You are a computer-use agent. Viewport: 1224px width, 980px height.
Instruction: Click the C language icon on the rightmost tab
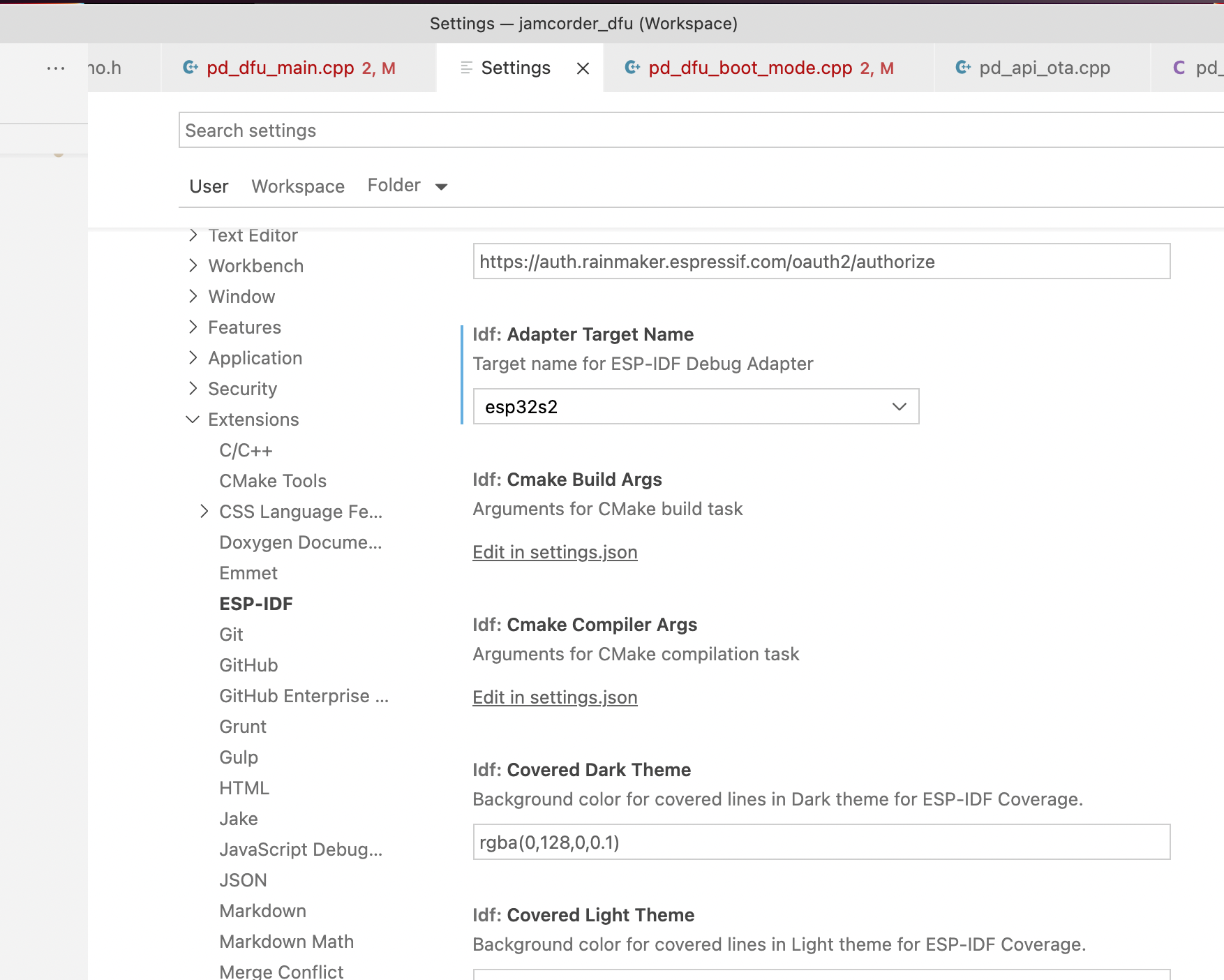pos(1179,67)
